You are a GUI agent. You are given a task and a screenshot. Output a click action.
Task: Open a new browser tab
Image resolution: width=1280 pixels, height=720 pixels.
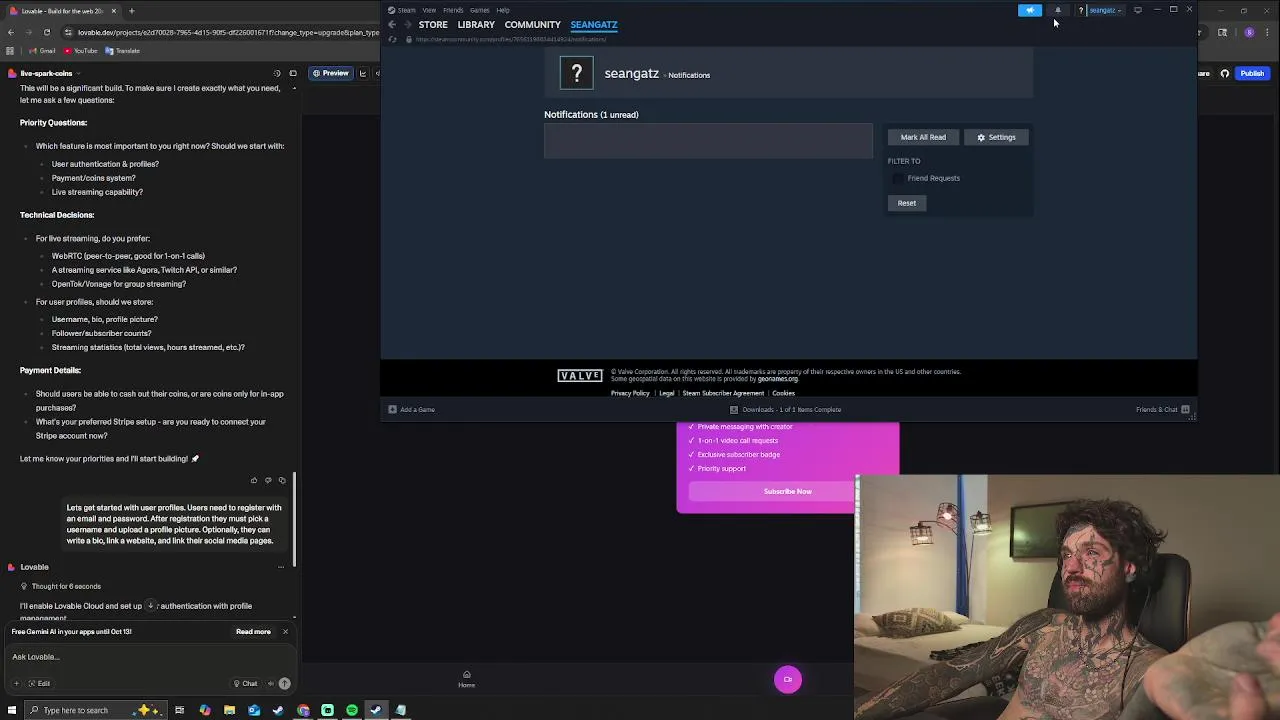click(131, 11)
